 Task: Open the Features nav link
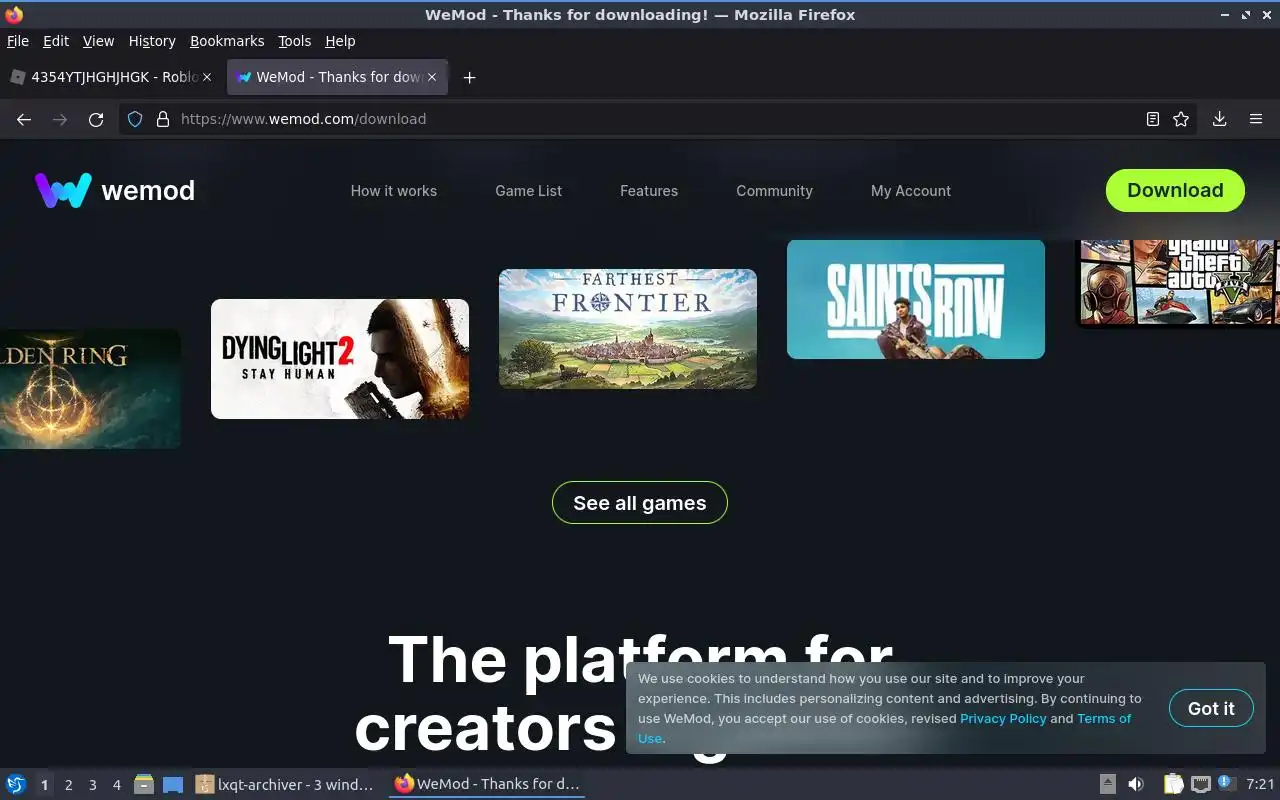point(649,191)
